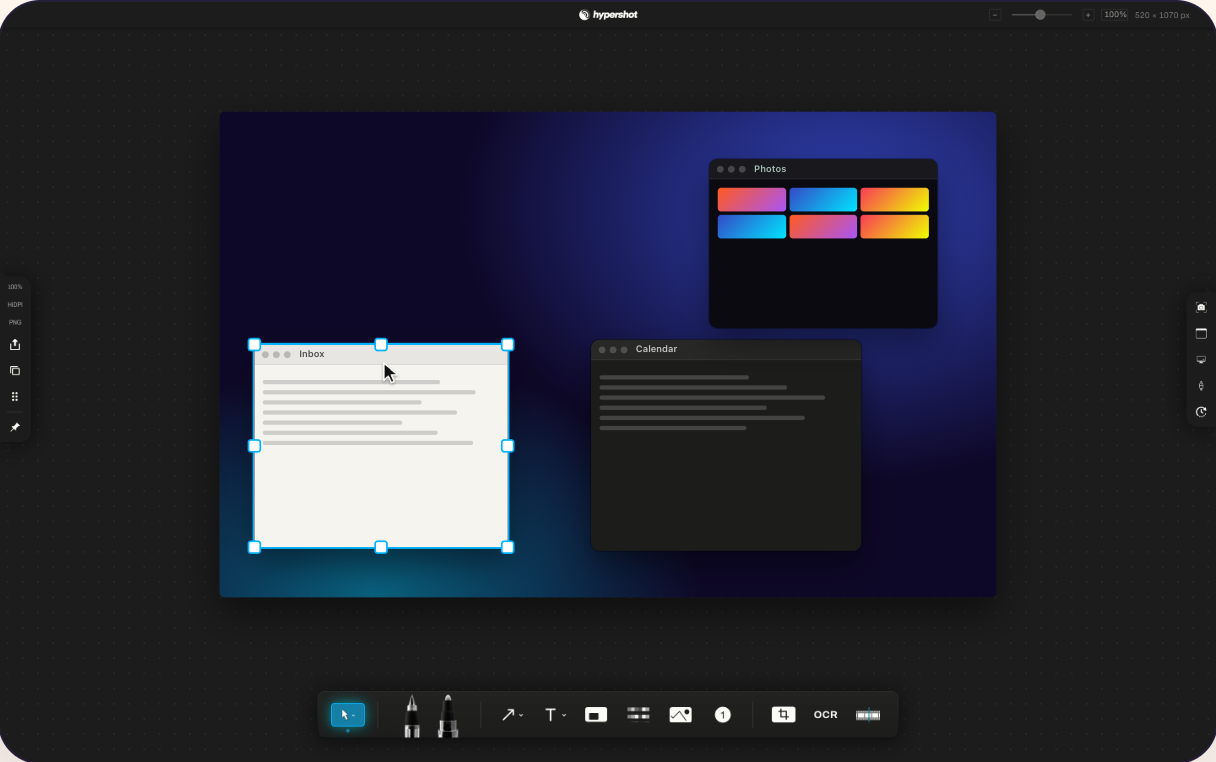Click the camera capture-area icon

click(x=1201, y=307)
